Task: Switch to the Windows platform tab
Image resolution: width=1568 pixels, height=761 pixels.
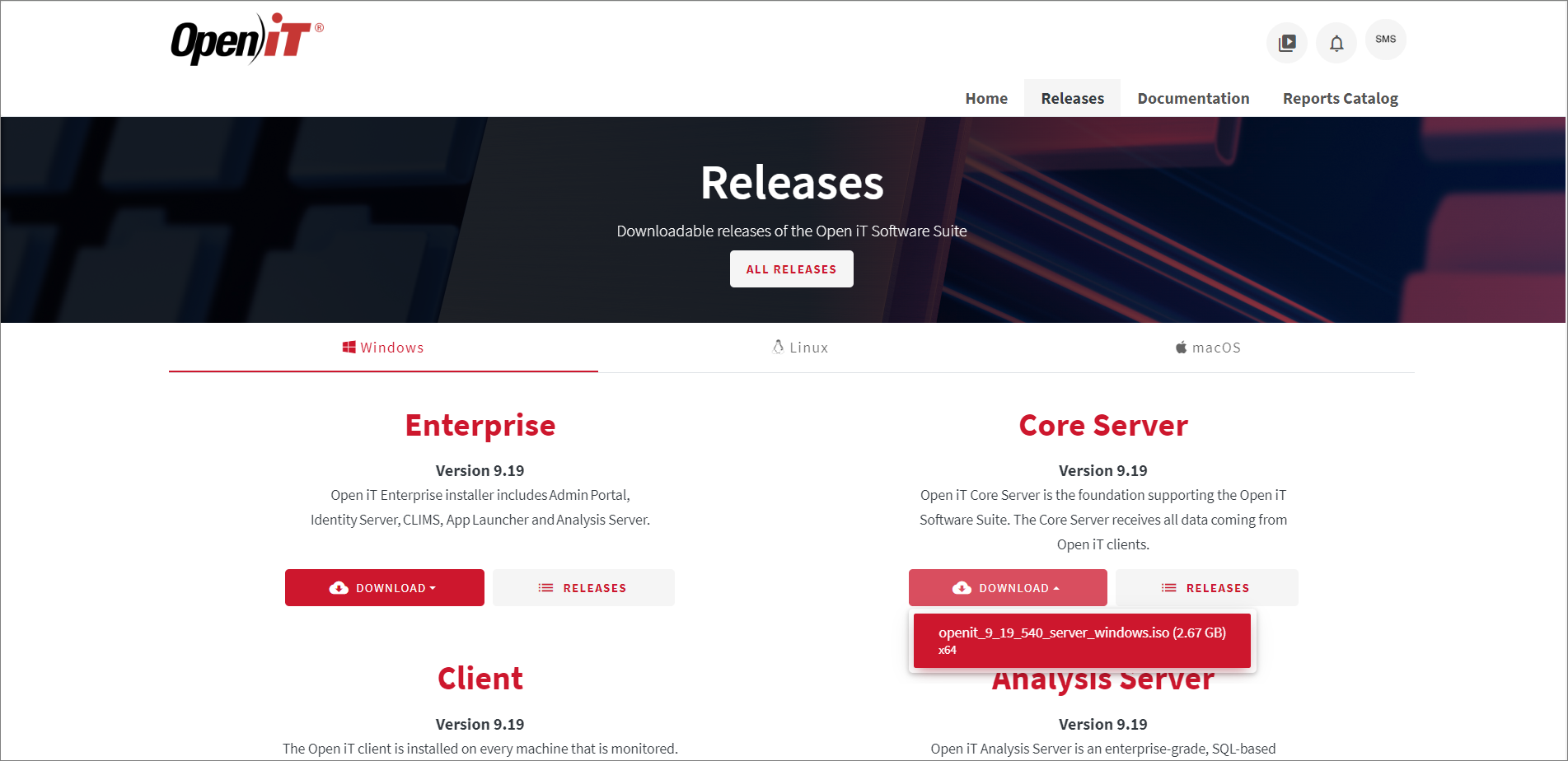Action: point(383,348)
